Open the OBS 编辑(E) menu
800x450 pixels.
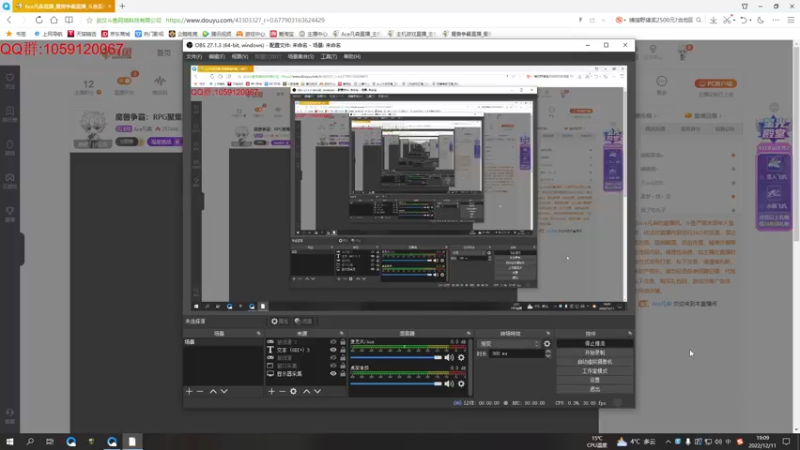pos(217,57)
